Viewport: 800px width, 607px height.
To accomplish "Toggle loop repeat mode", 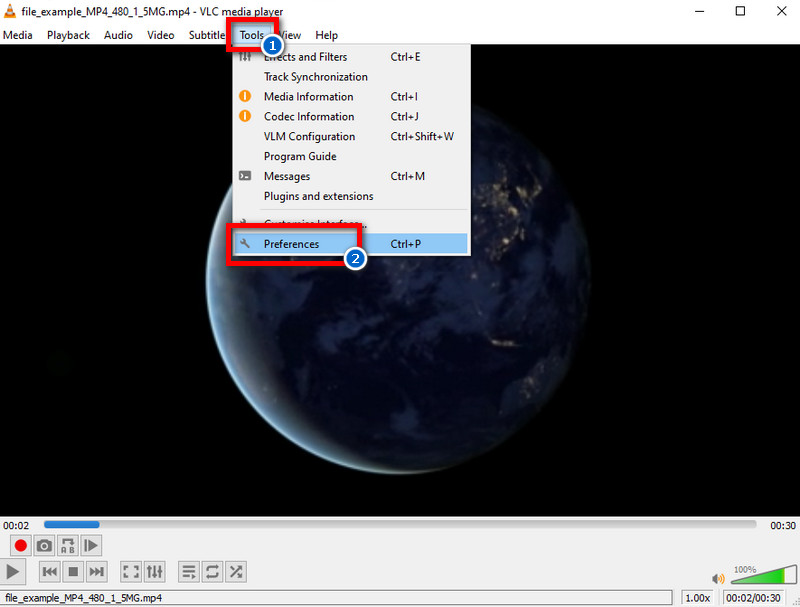I will pyautogui.click(x=212, y=572).
